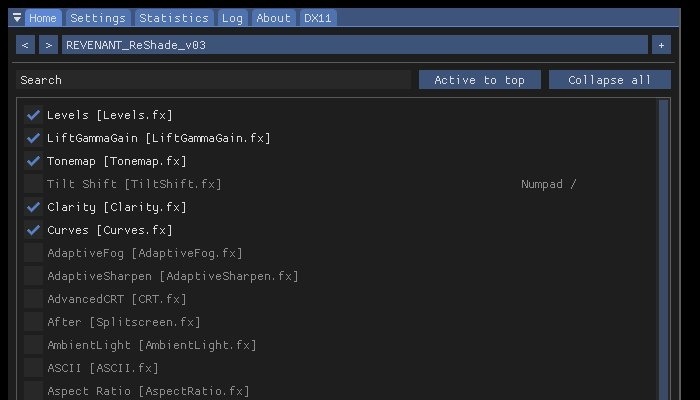Switch to the Statistics tab
Screen dimensions: 700x400
[174, 18]
